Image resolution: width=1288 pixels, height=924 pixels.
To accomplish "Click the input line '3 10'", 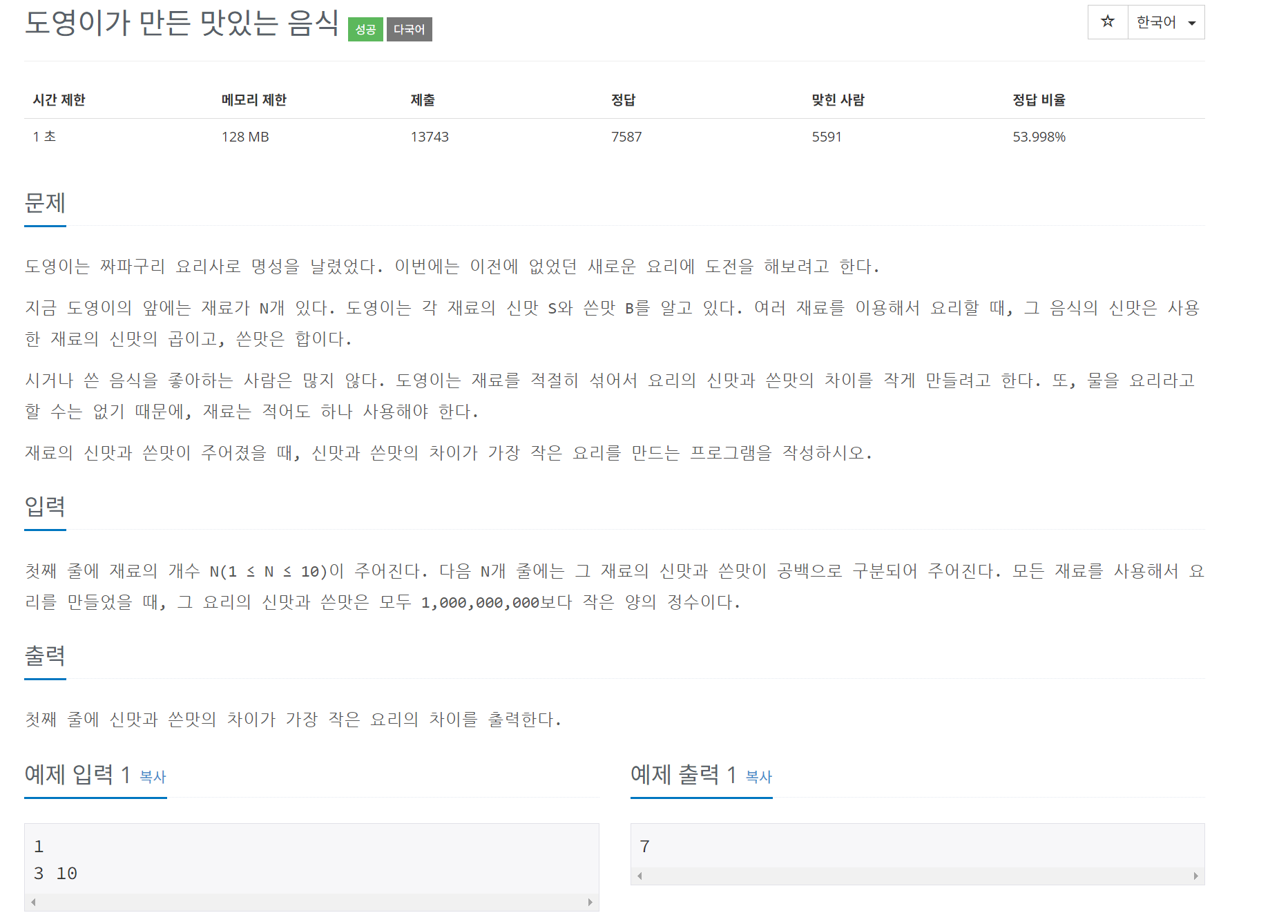I will (x=55, y=874).
